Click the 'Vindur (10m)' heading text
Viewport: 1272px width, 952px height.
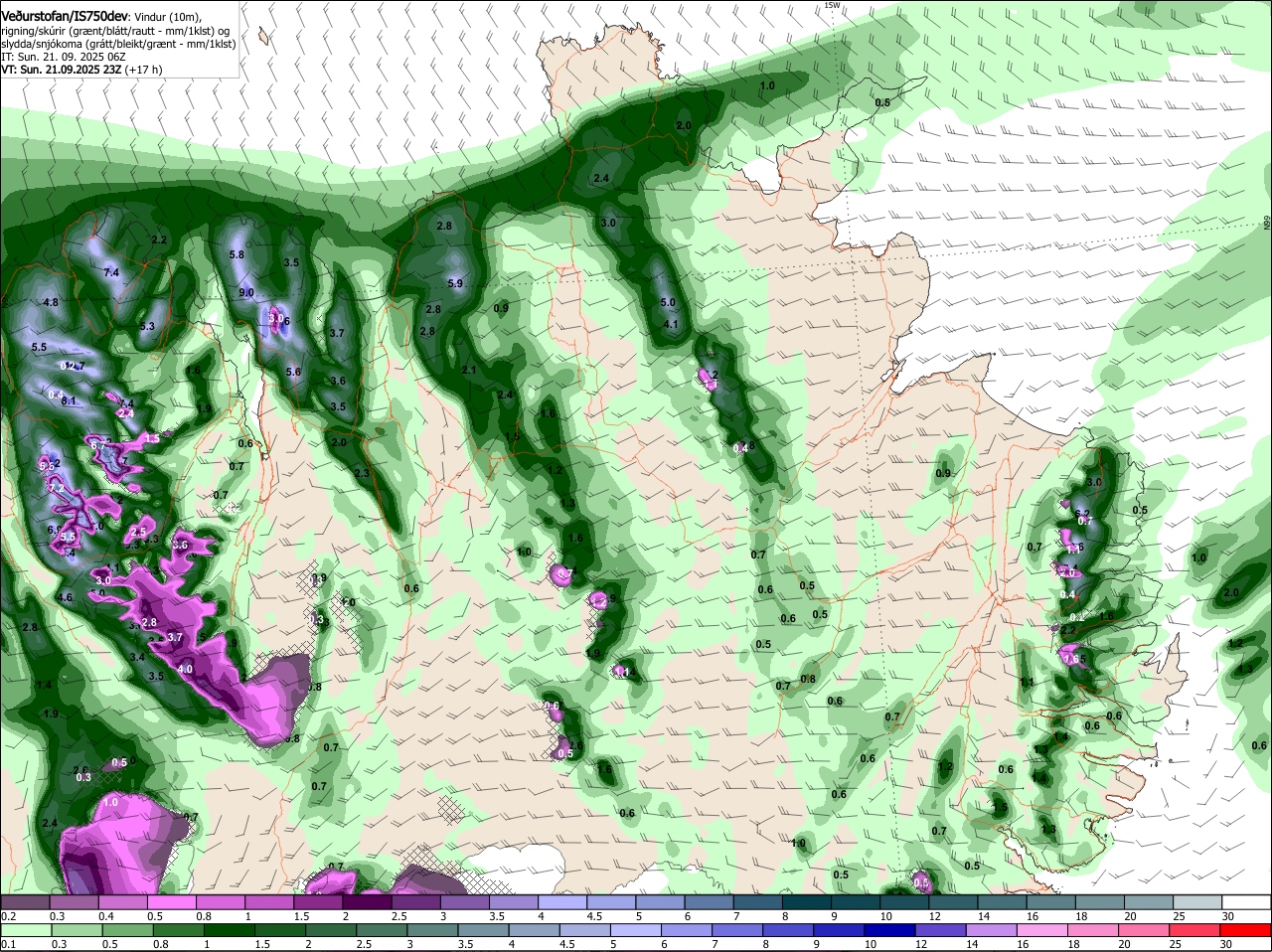click(x=167, y=17)
